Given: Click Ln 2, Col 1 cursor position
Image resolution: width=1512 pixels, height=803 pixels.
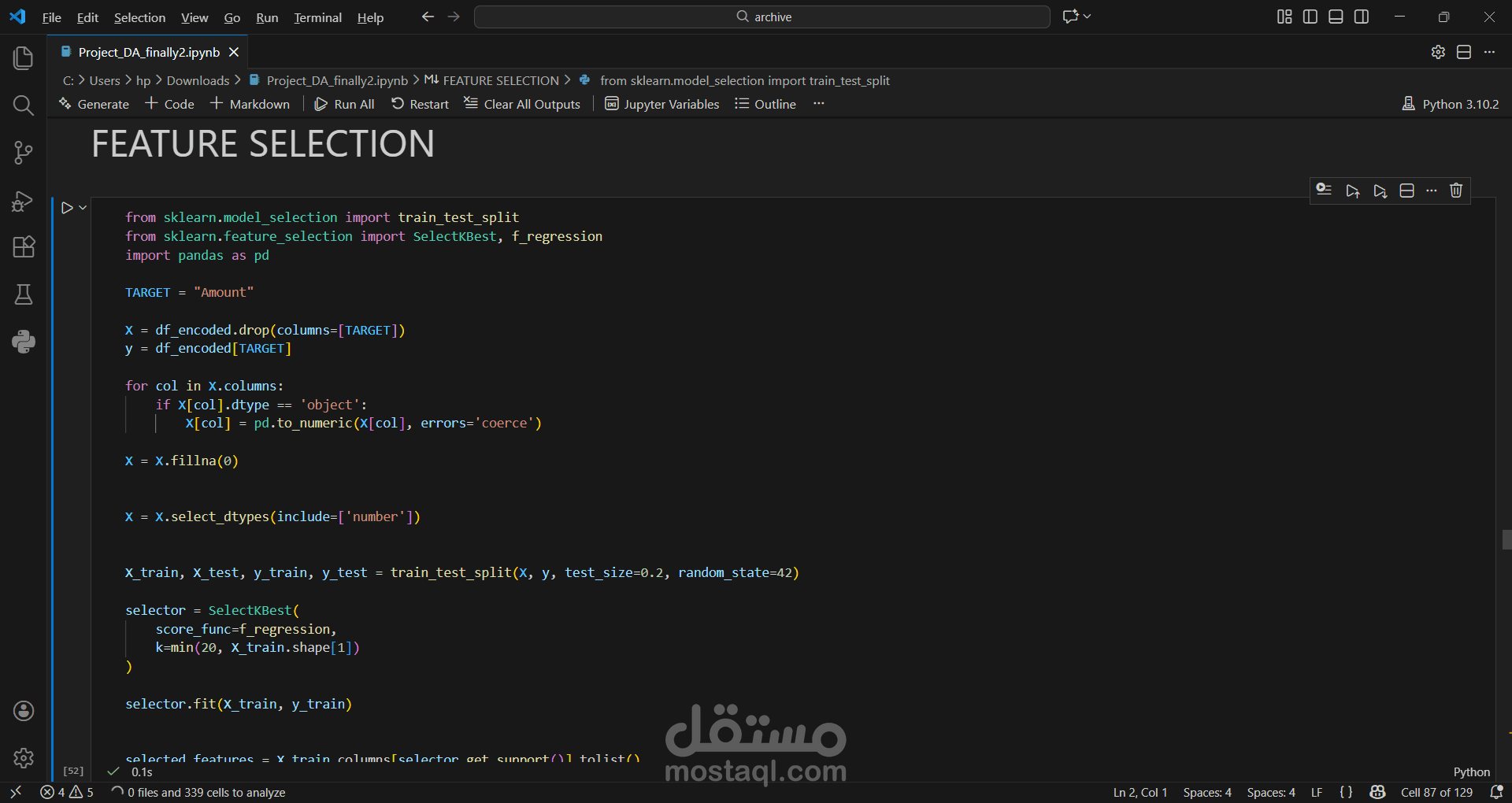Looking at the screenshot, I should pos(1140,793).
